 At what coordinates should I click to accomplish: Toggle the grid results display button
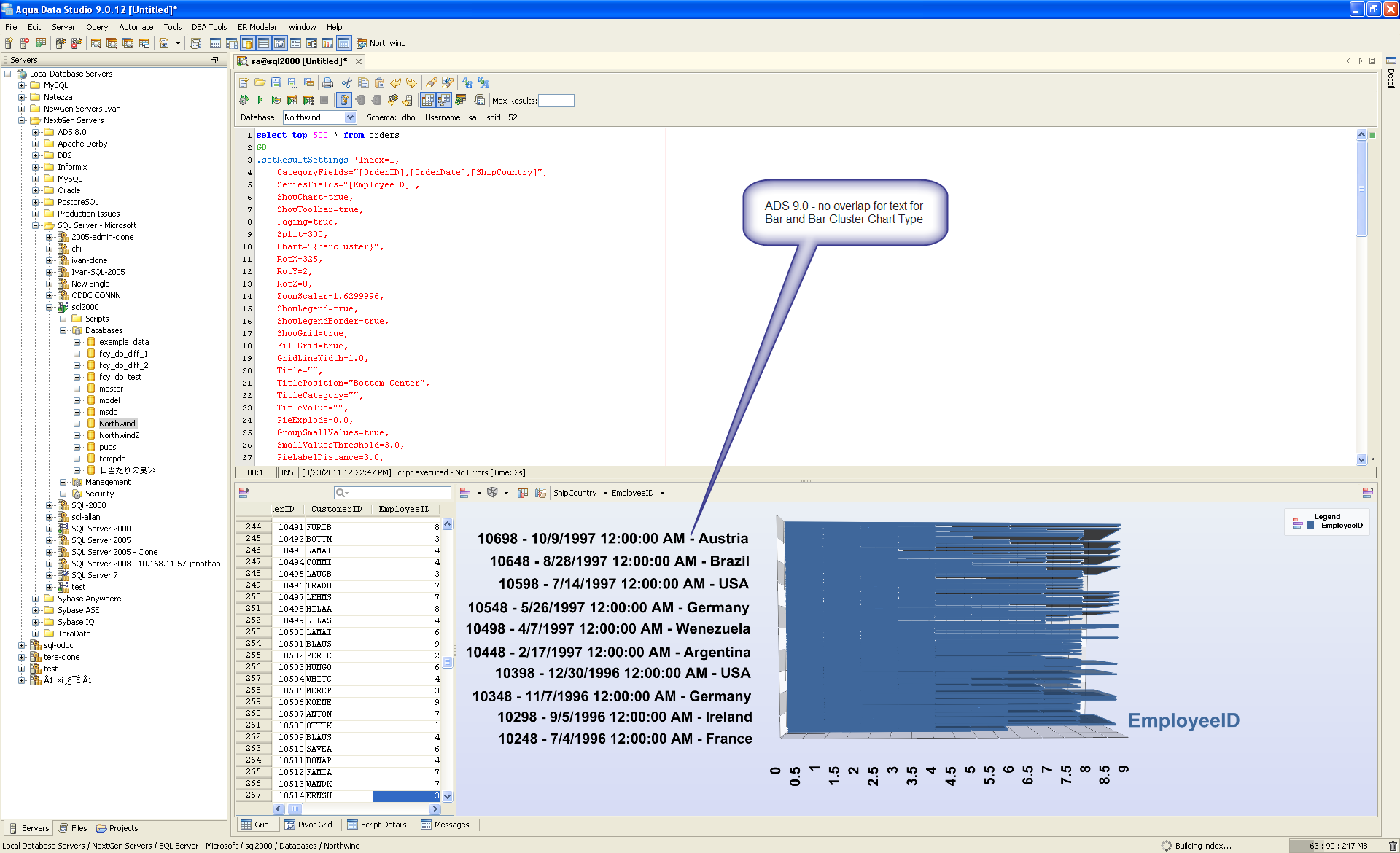pyautogui.click(x=428, y=100)
